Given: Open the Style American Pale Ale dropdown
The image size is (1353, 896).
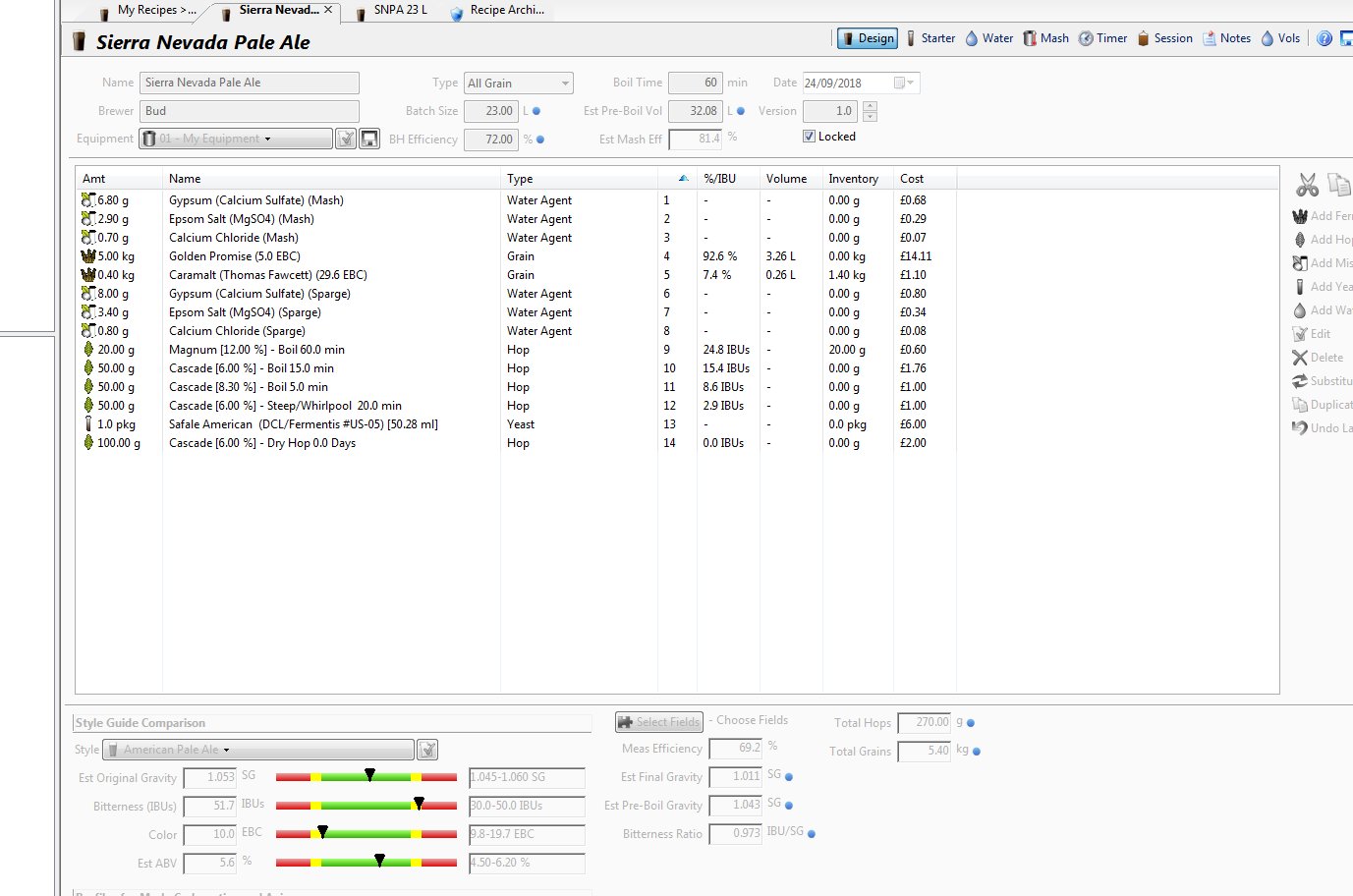Looking at the screenshot, I should pos(258,750).
